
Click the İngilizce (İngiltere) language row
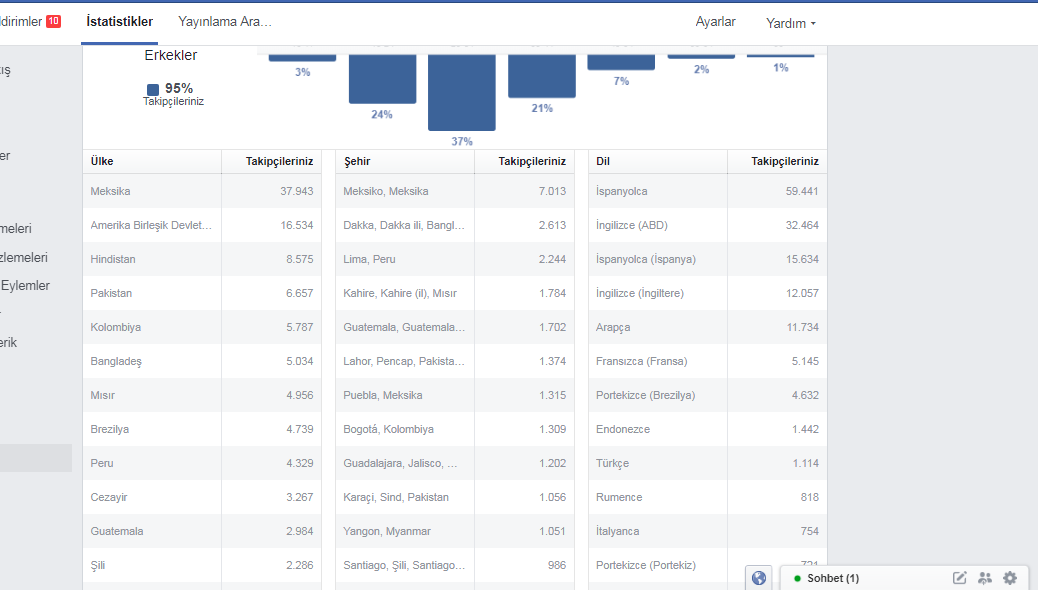click(x=708, y=293)
